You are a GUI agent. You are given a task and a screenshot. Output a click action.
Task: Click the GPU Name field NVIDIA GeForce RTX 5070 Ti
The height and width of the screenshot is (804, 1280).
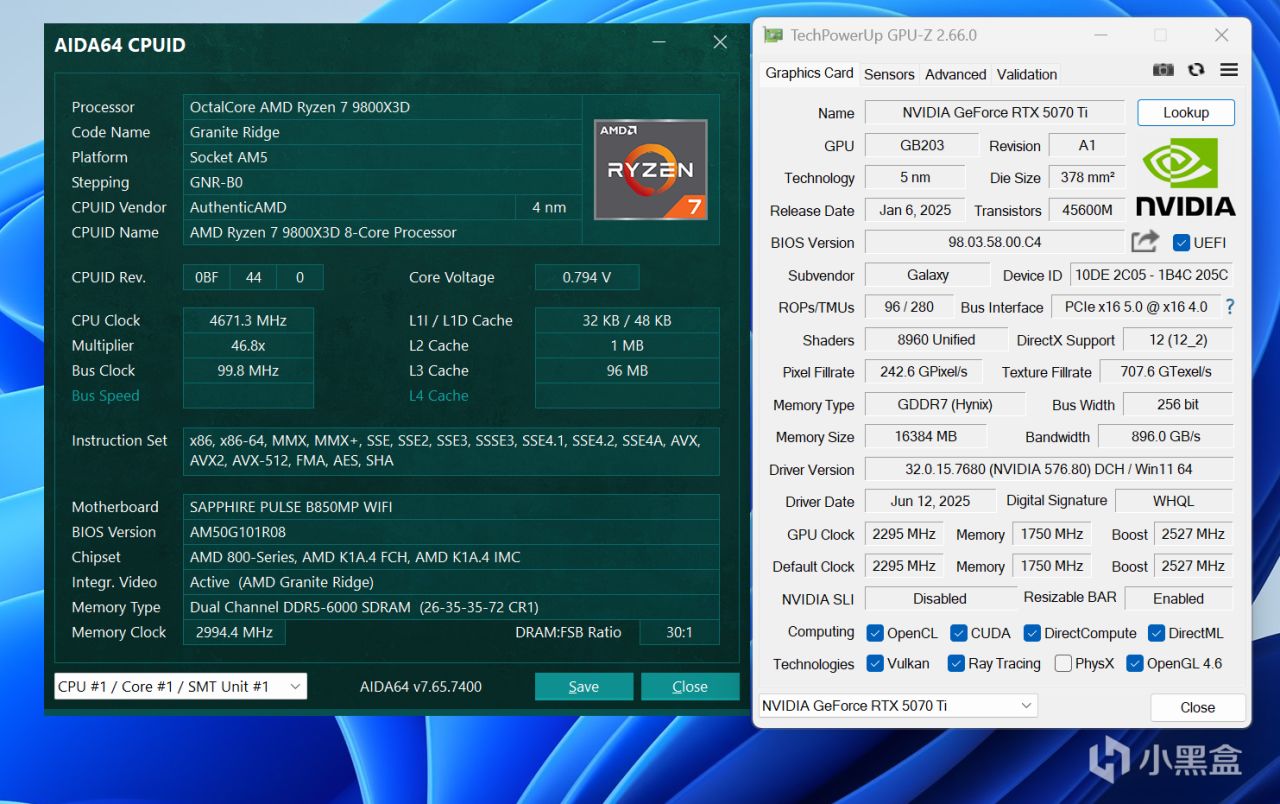click(995, 112)
